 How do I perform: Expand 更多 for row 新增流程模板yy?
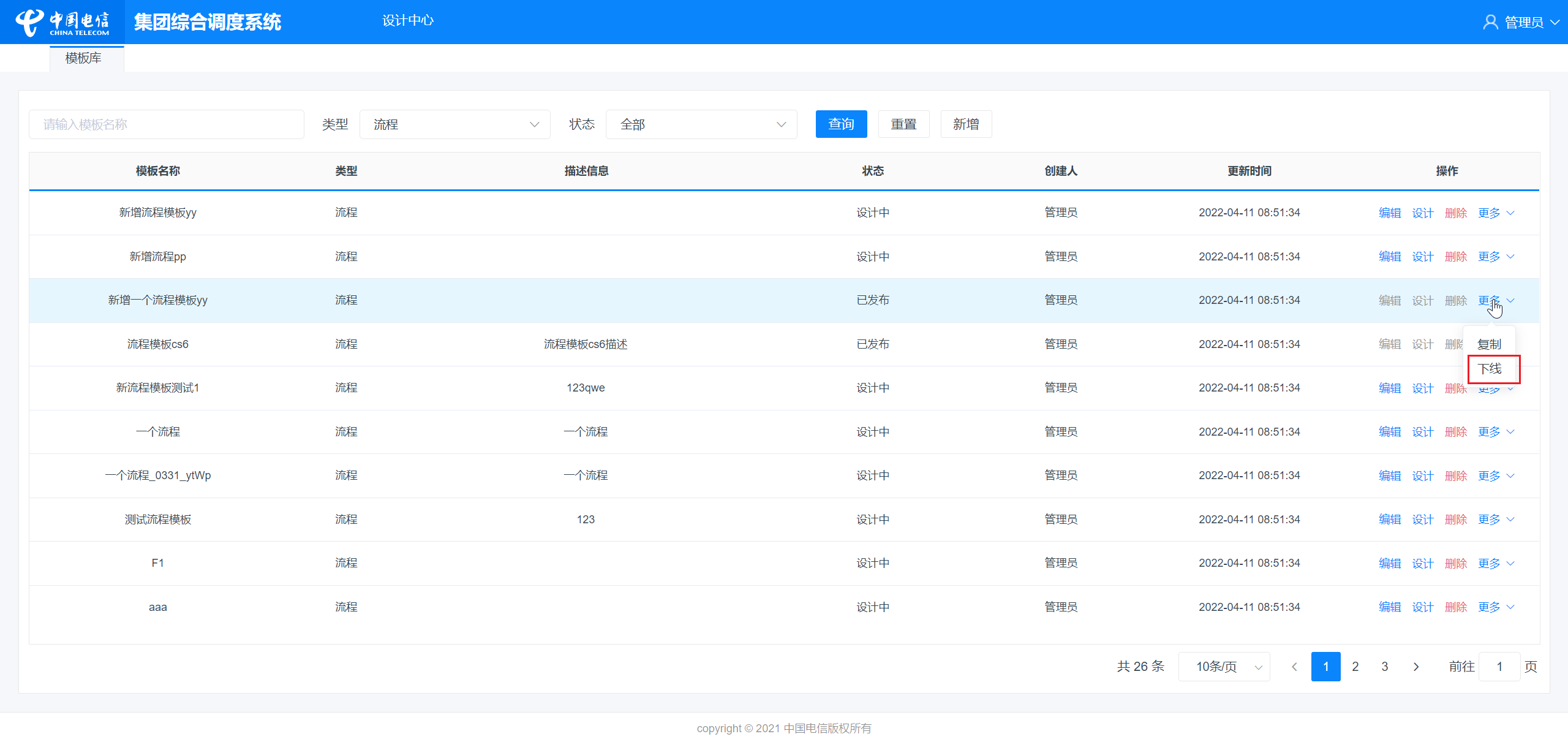(x=1496, y=213)
